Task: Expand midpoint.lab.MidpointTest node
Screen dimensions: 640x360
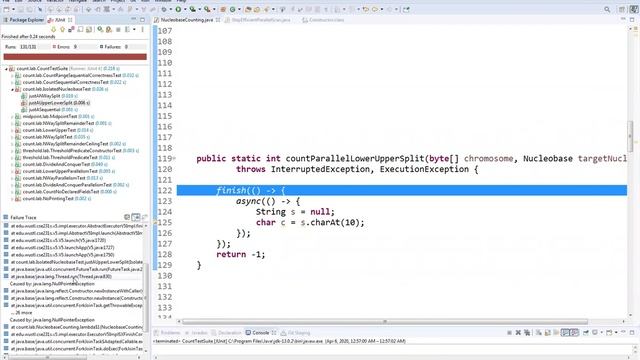Action: [12, 117]
